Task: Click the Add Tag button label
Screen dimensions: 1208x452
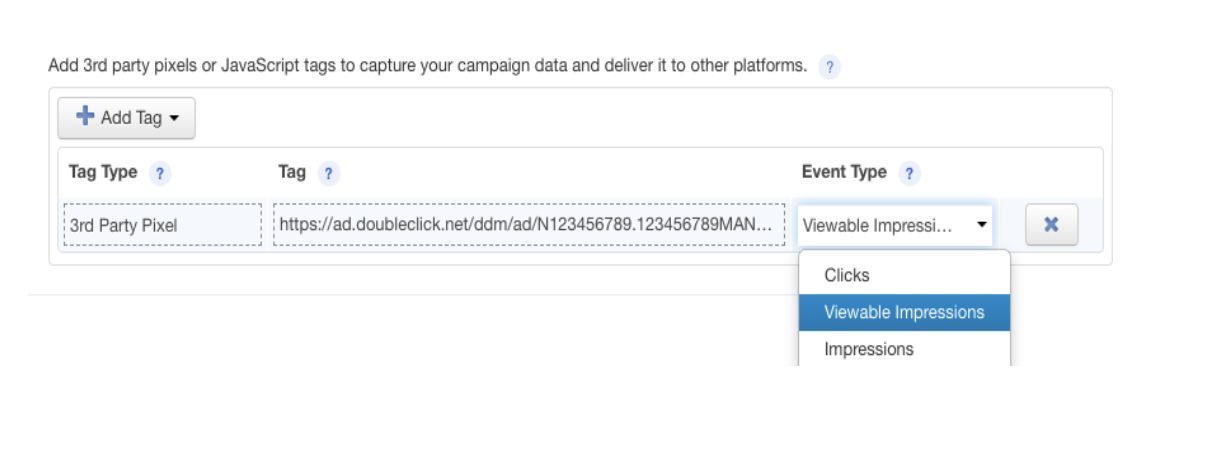Action: click(131, 118)
